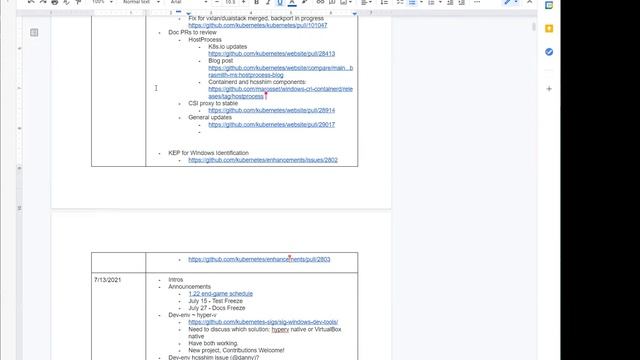Open the document outline panel icon
This screenshot has height=360, width=640.
click(x=34, y=33)
